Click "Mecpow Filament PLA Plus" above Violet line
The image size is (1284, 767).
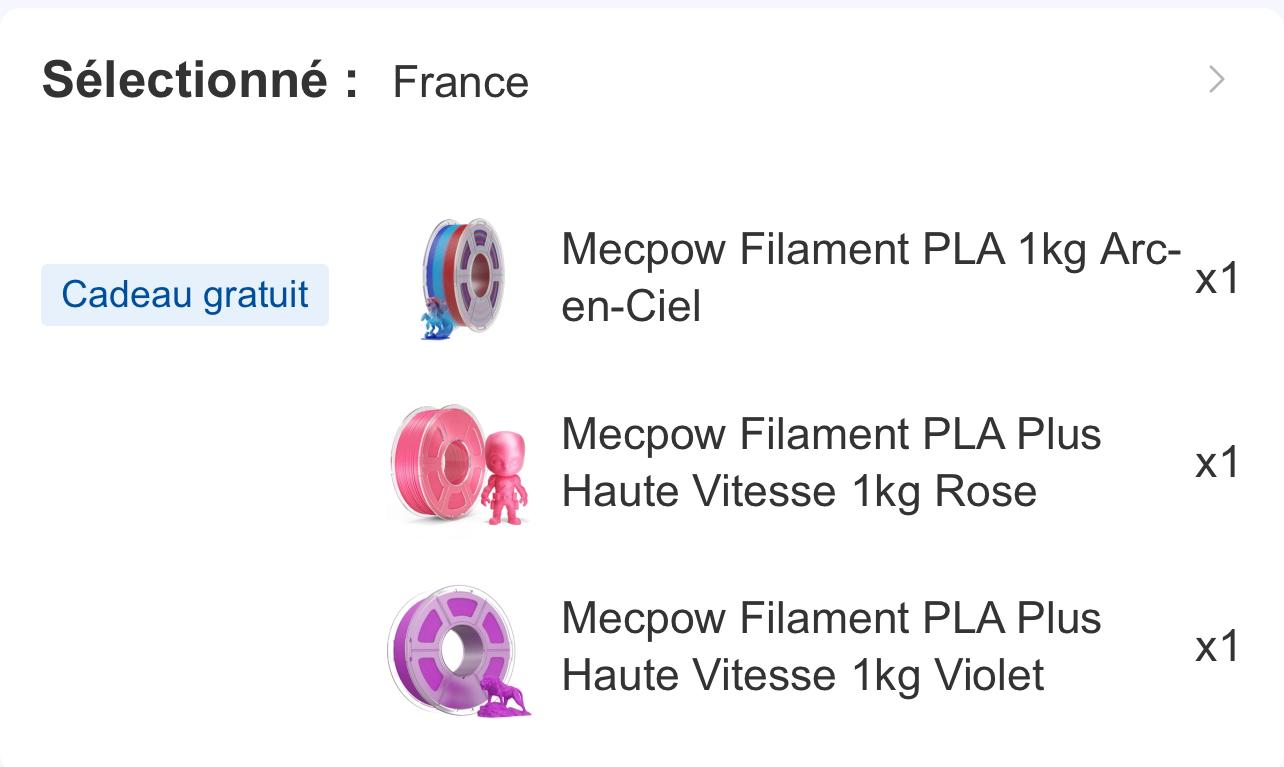(x=831, y=618)
